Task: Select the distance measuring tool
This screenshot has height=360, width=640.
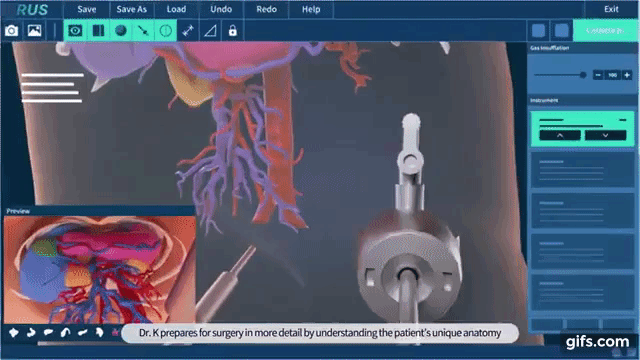Action: (x=188, y=31)
